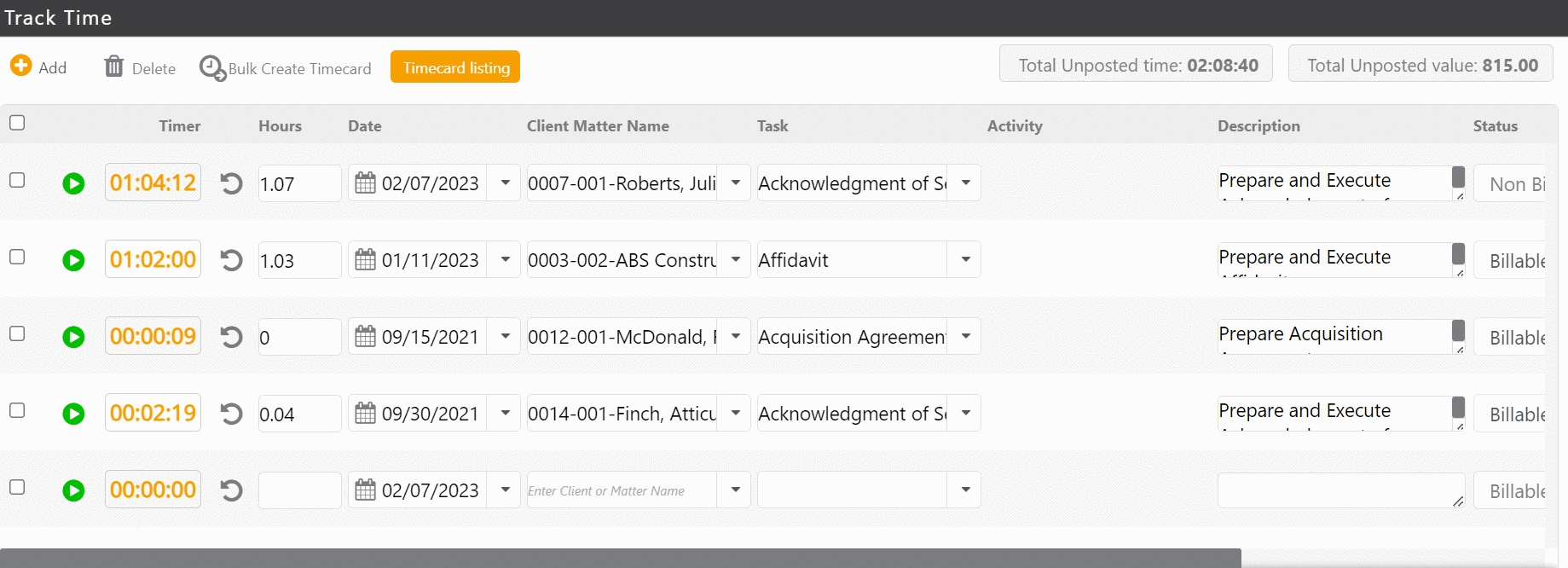Click the Add plus icon
The width and height of the screenshot is (1568, 568).
click(21, 66)
